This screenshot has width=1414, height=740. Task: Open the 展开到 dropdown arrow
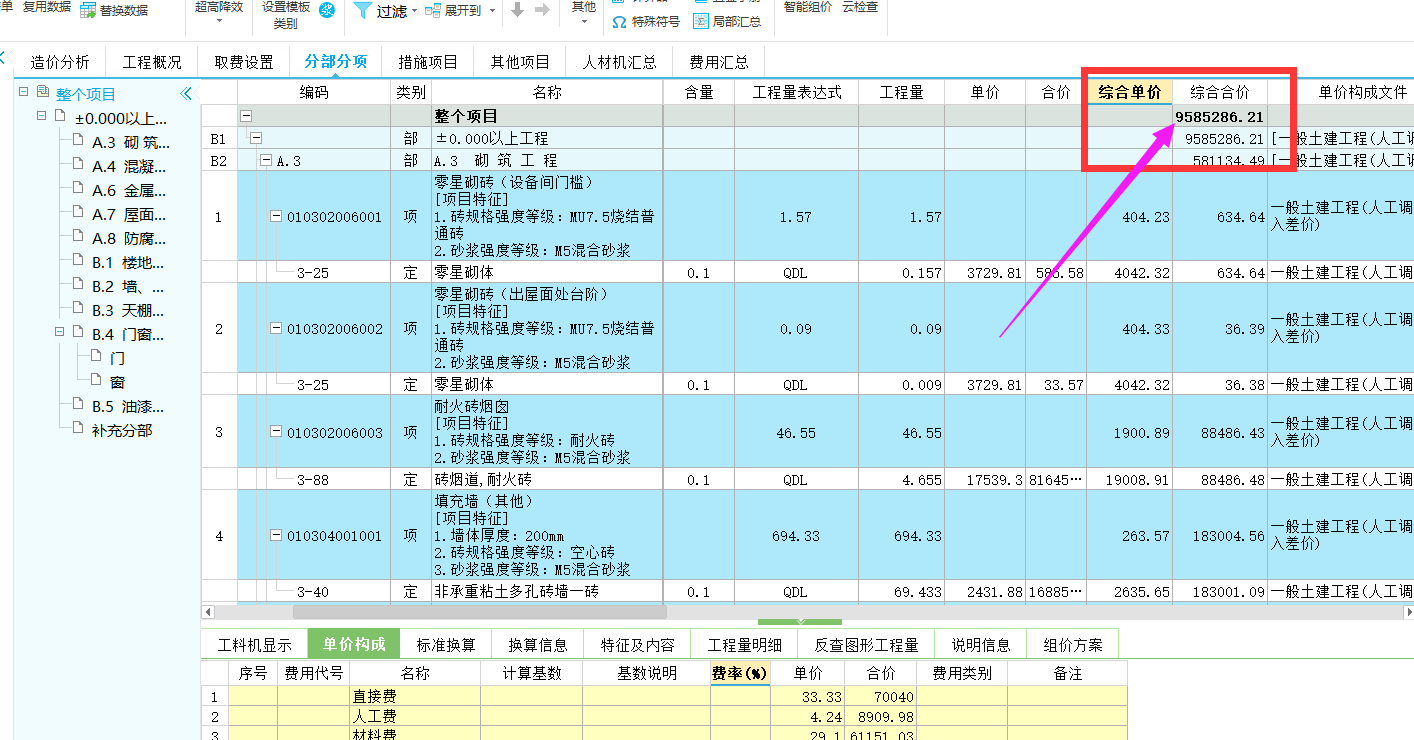[x=490, y=12]
